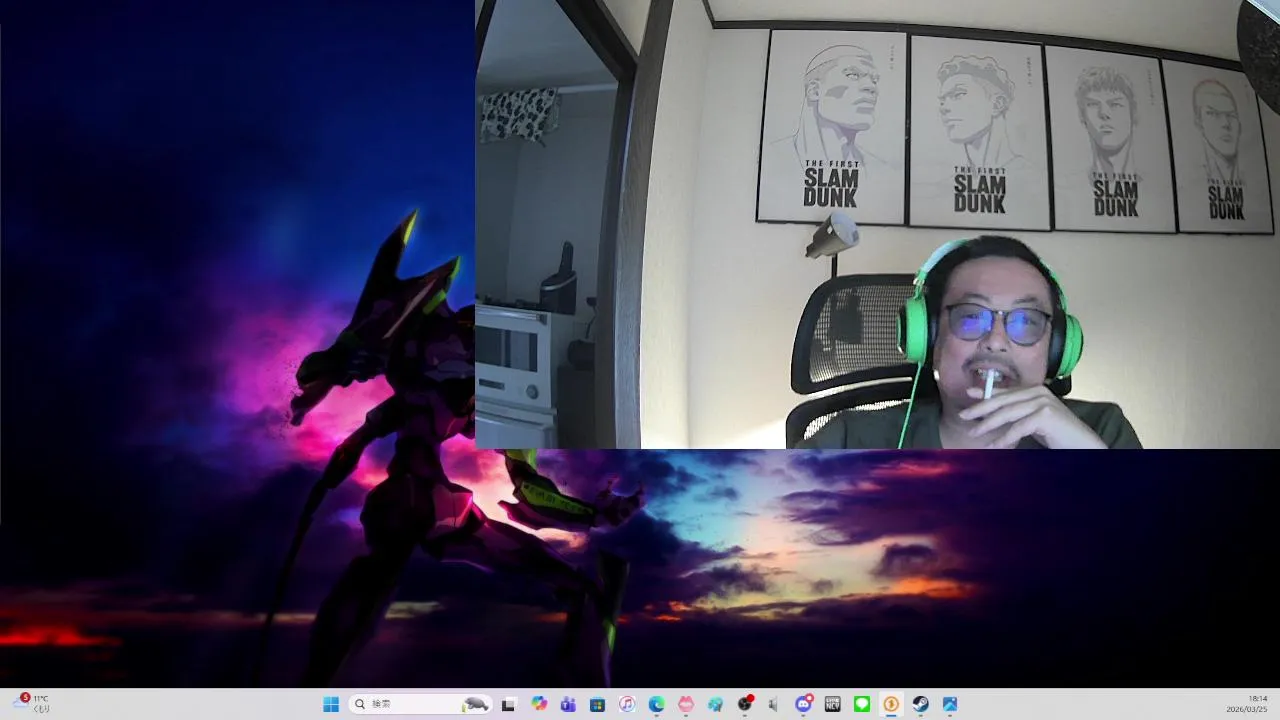Open the orange circle active app

pyautogui.click(x=891, y=704)
